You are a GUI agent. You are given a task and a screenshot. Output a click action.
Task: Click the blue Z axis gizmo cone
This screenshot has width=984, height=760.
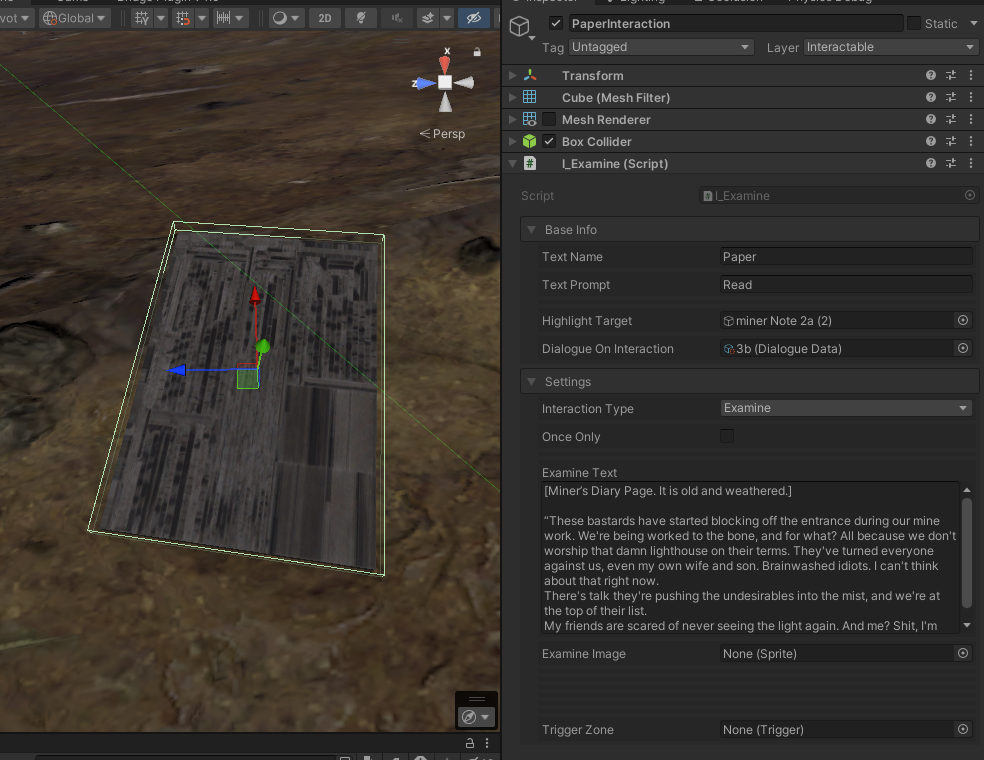point(426,82)
